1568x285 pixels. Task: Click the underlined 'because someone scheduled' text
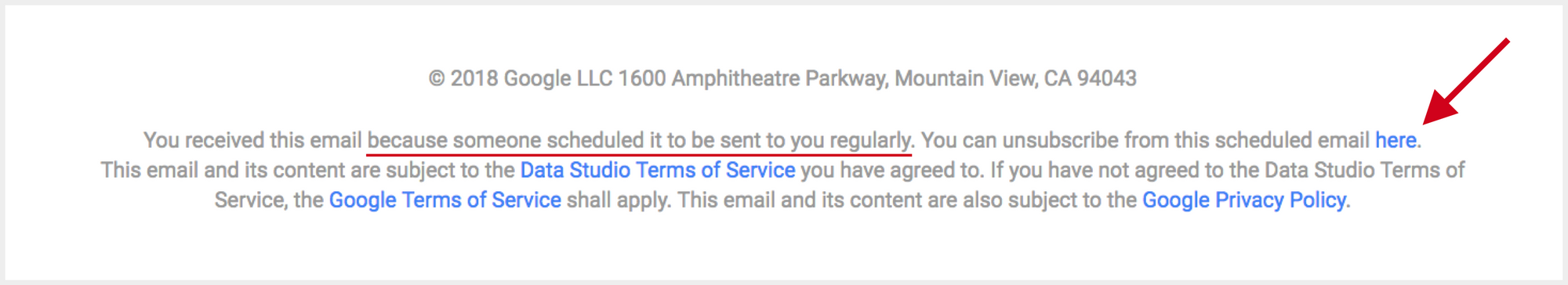505,140
